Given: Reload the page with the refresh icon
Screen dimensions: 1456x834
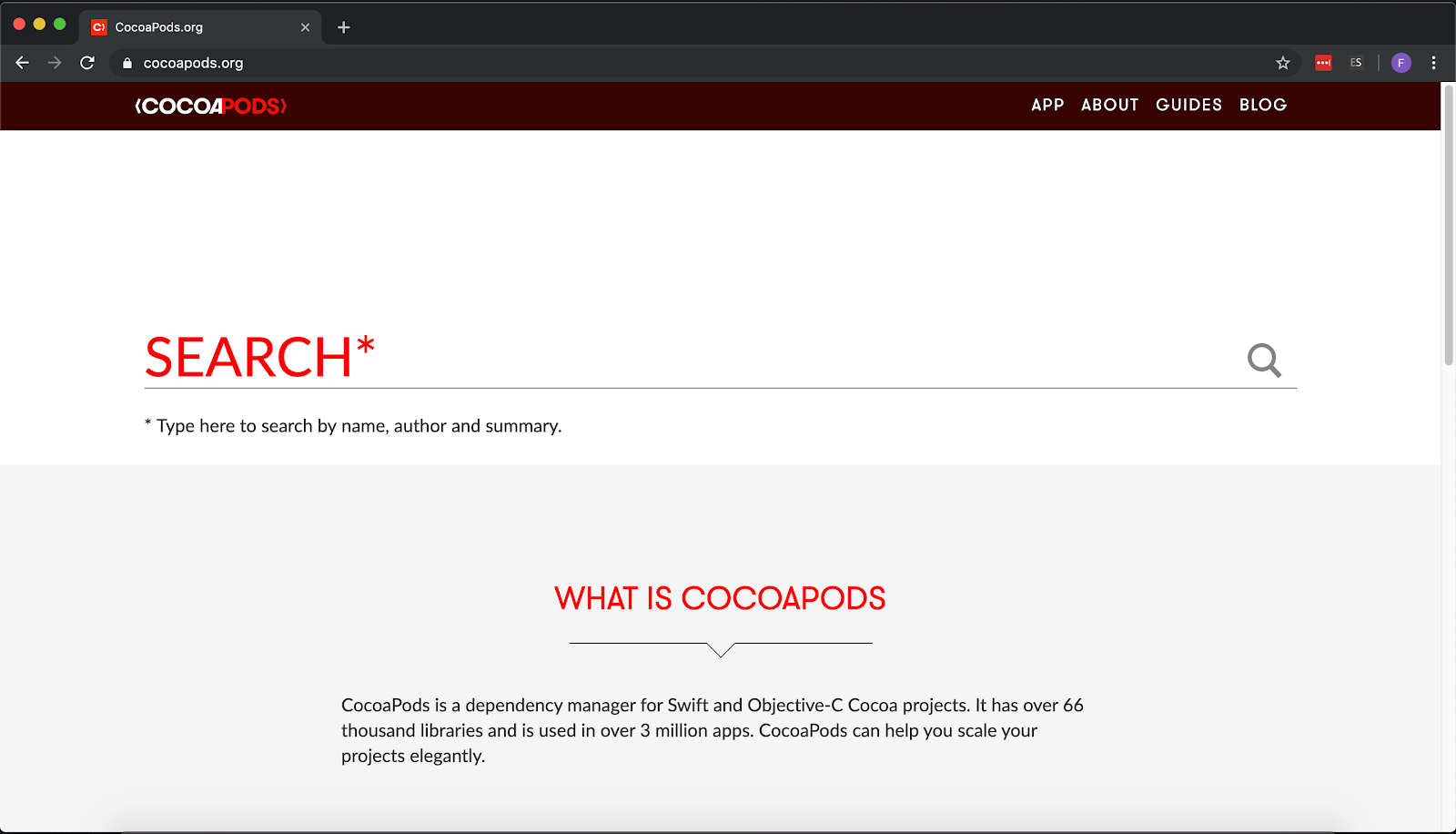Looking at the screenshot, I should tap(87, 63).
